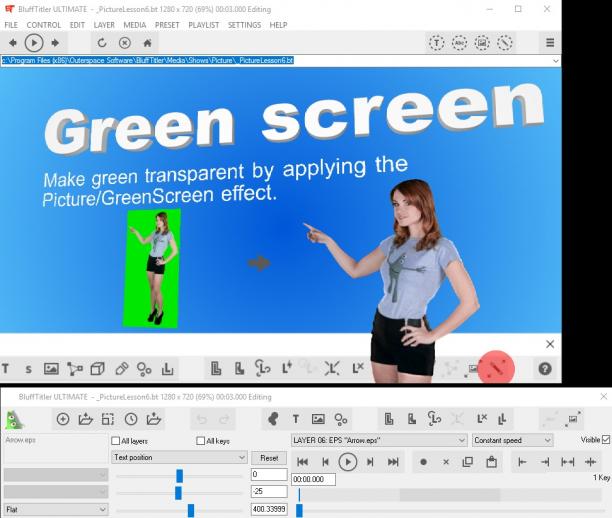Click the Reset button
This screenshot has height=518, width=612.
[x=269, y=458]
